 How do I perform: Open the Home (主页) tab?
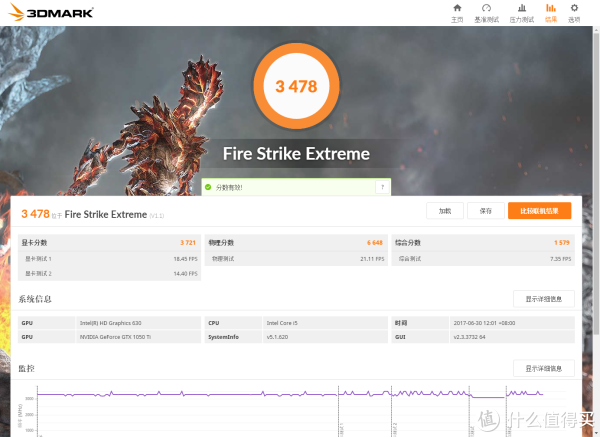[457, 13]
